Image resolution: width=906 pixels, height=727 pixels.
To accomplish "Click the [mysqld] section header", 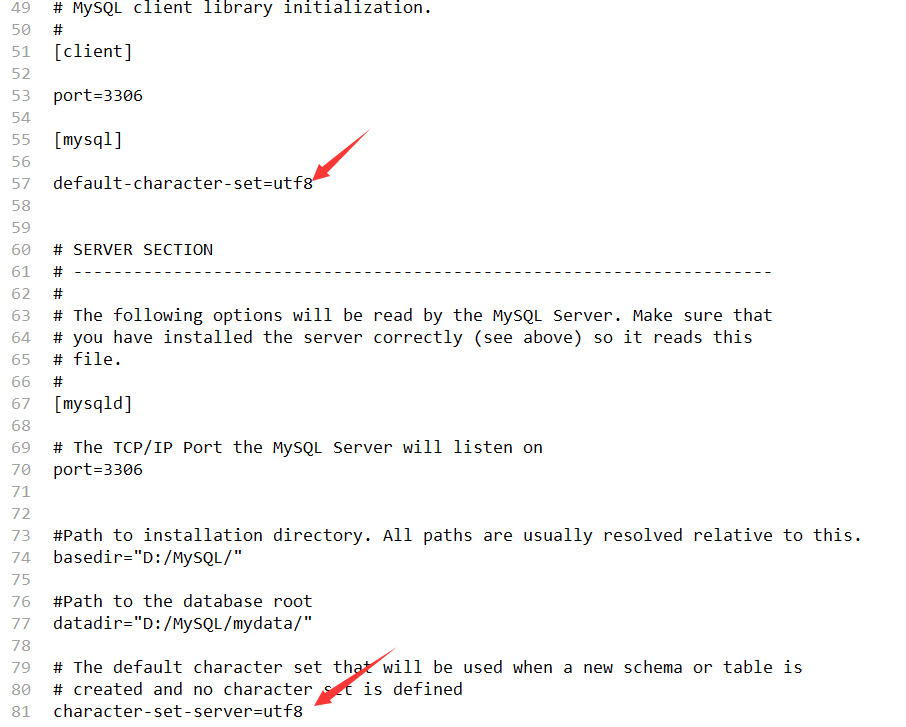I will coord(93,403).
